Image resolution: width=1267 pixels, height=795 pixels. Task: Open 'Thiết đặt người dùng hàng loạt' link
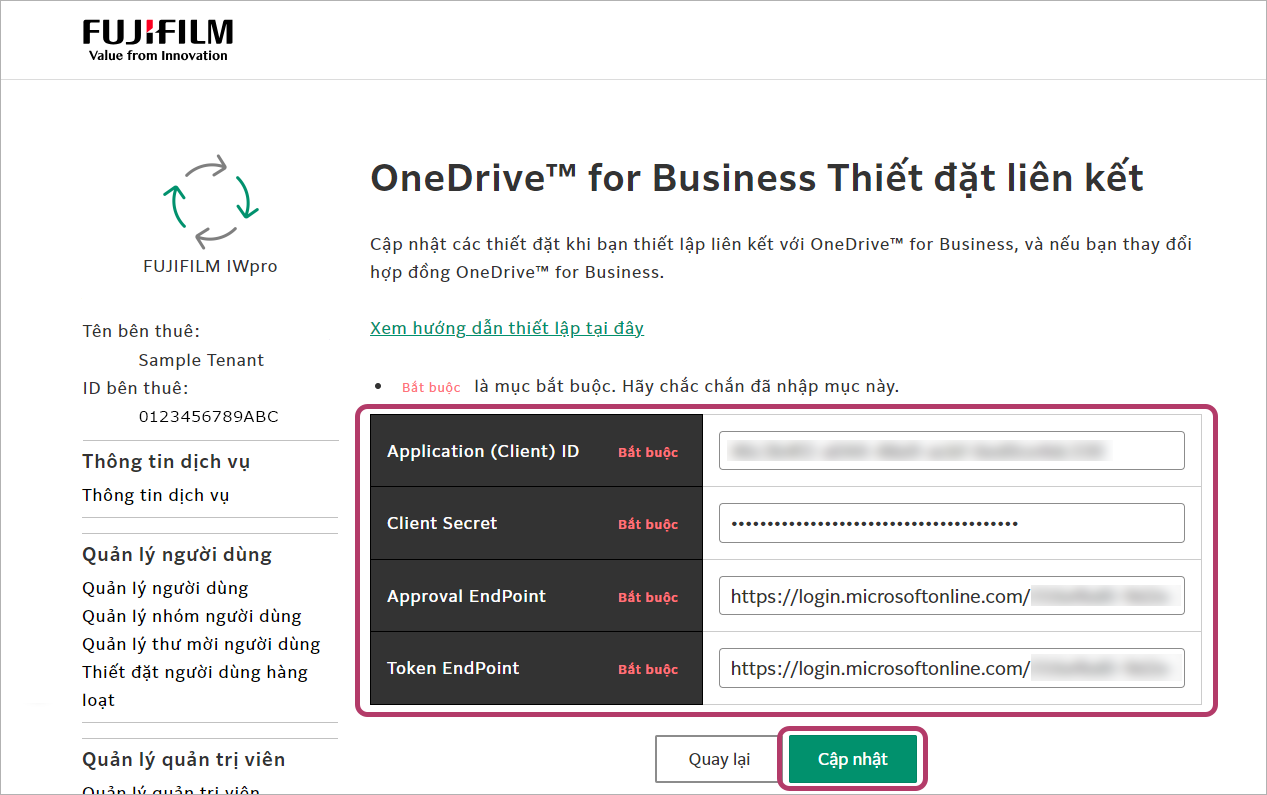coord(195,686)
